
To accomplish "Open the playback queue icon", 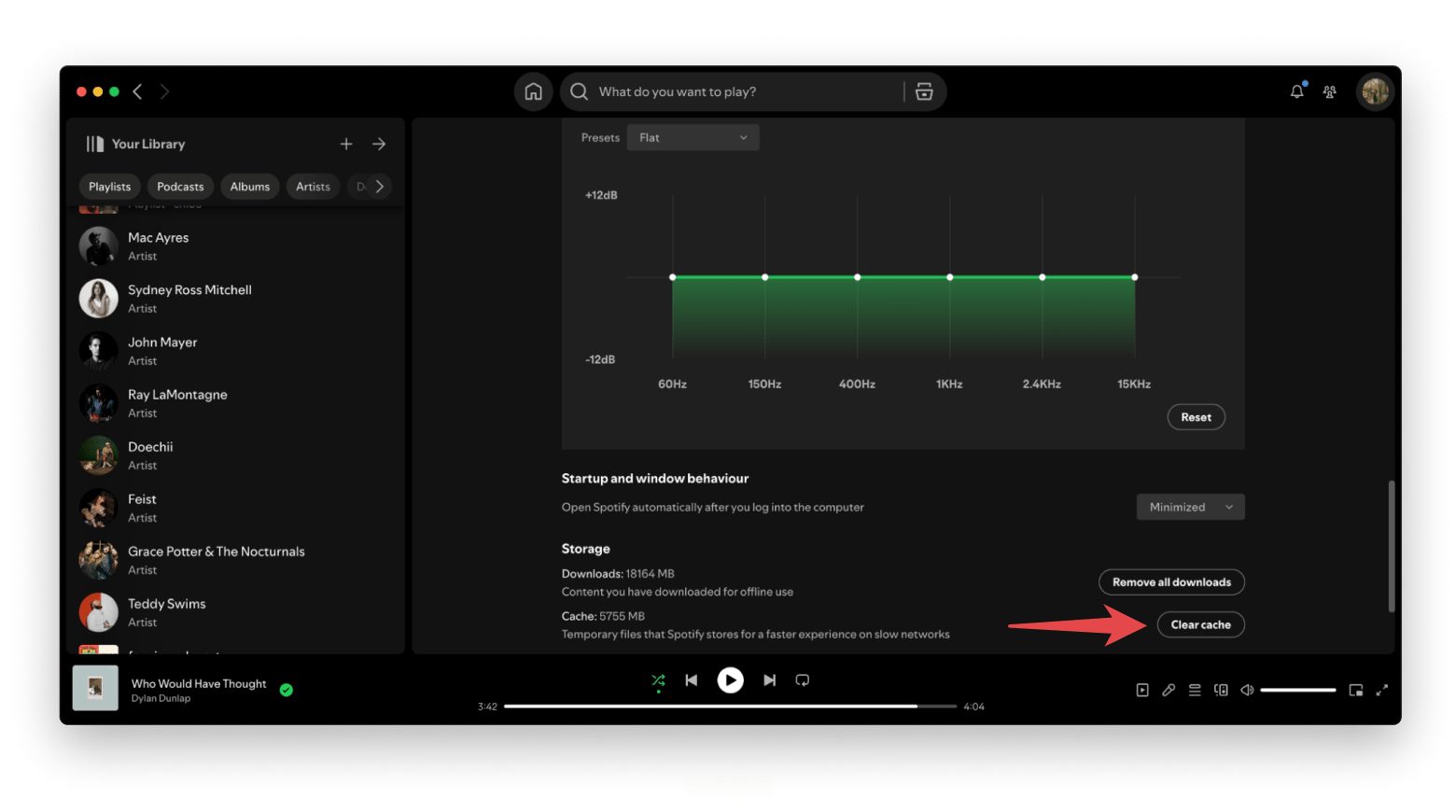I will click(1195, 691).
